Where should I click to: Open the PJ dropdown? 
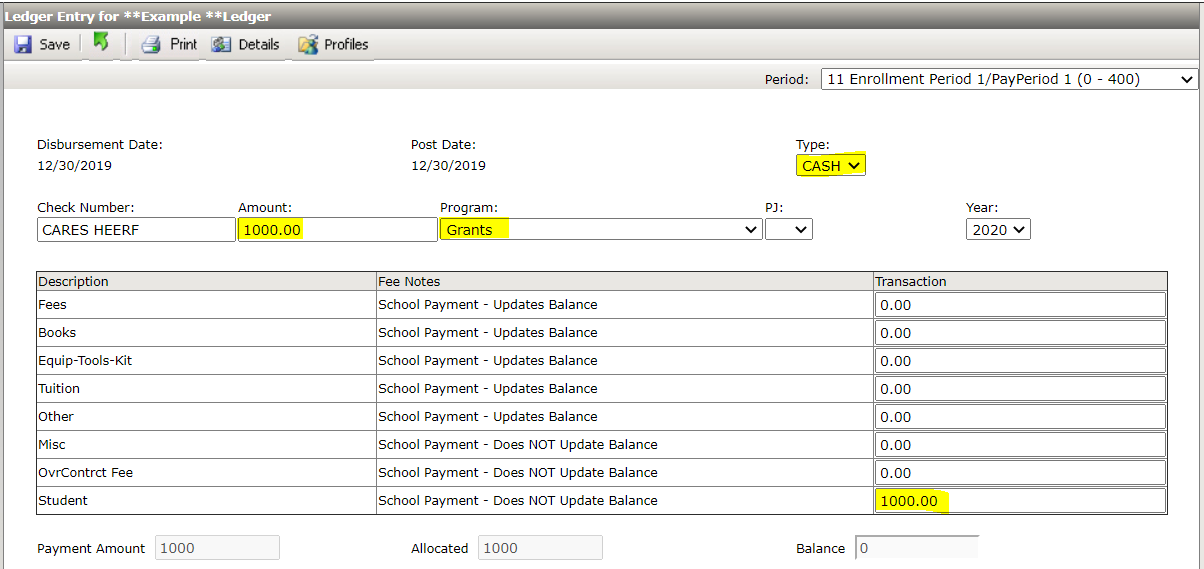tap(788, 230)
